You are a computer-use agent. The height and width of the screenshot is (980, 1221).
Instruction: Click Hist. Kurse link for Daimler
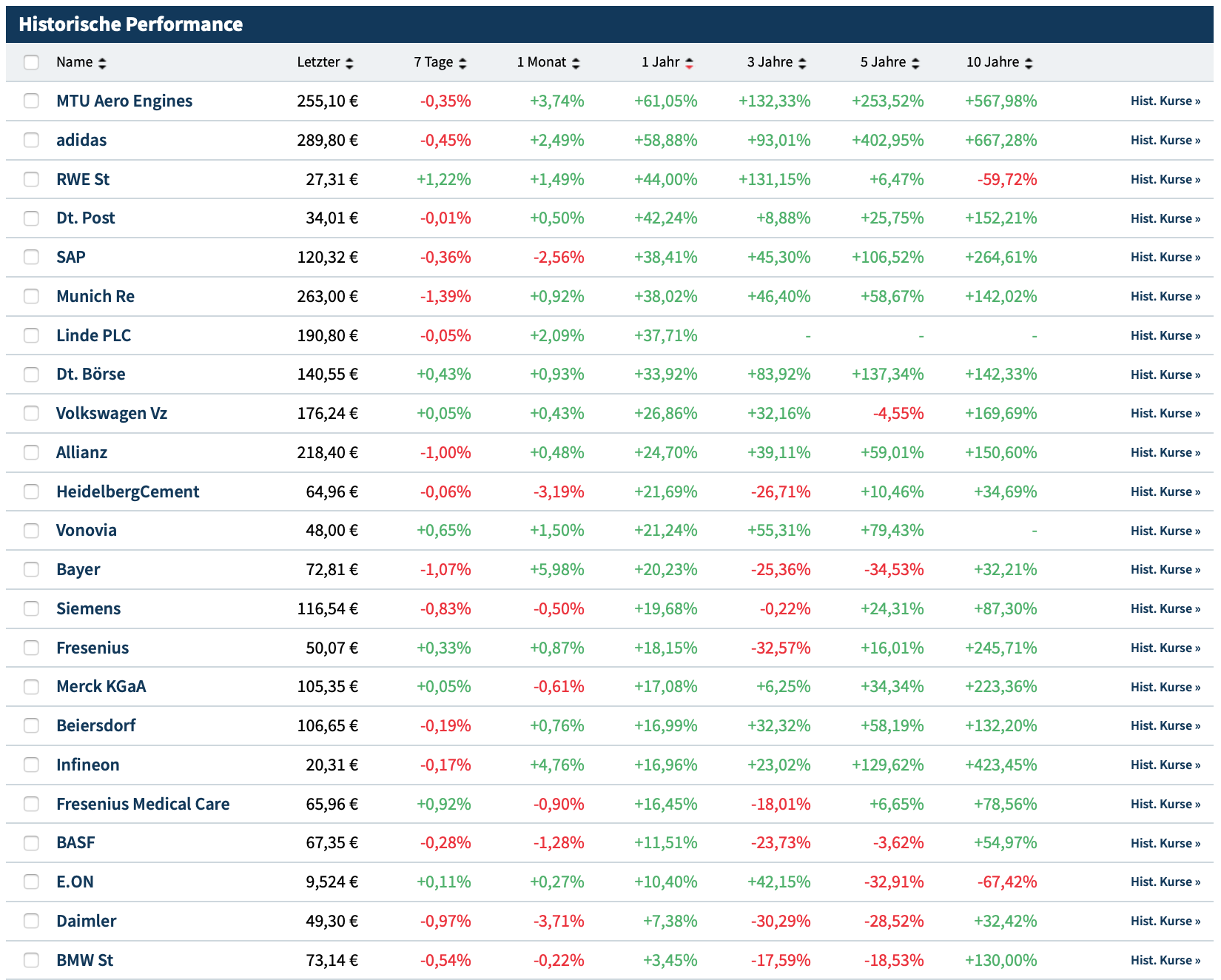click(1165, 921)
